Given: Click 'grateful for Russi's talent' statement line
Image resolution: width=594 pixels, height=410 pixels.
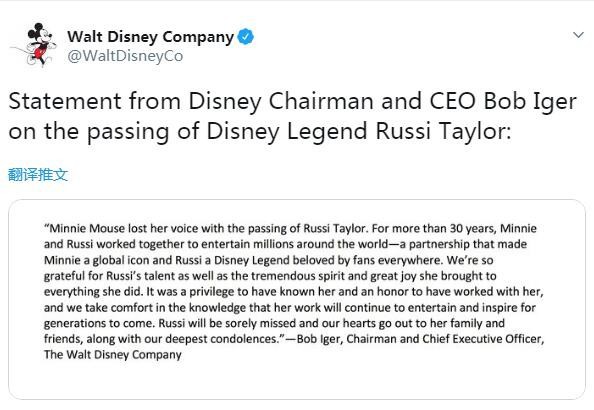Looking at the screenshot, I should point(270,276).
